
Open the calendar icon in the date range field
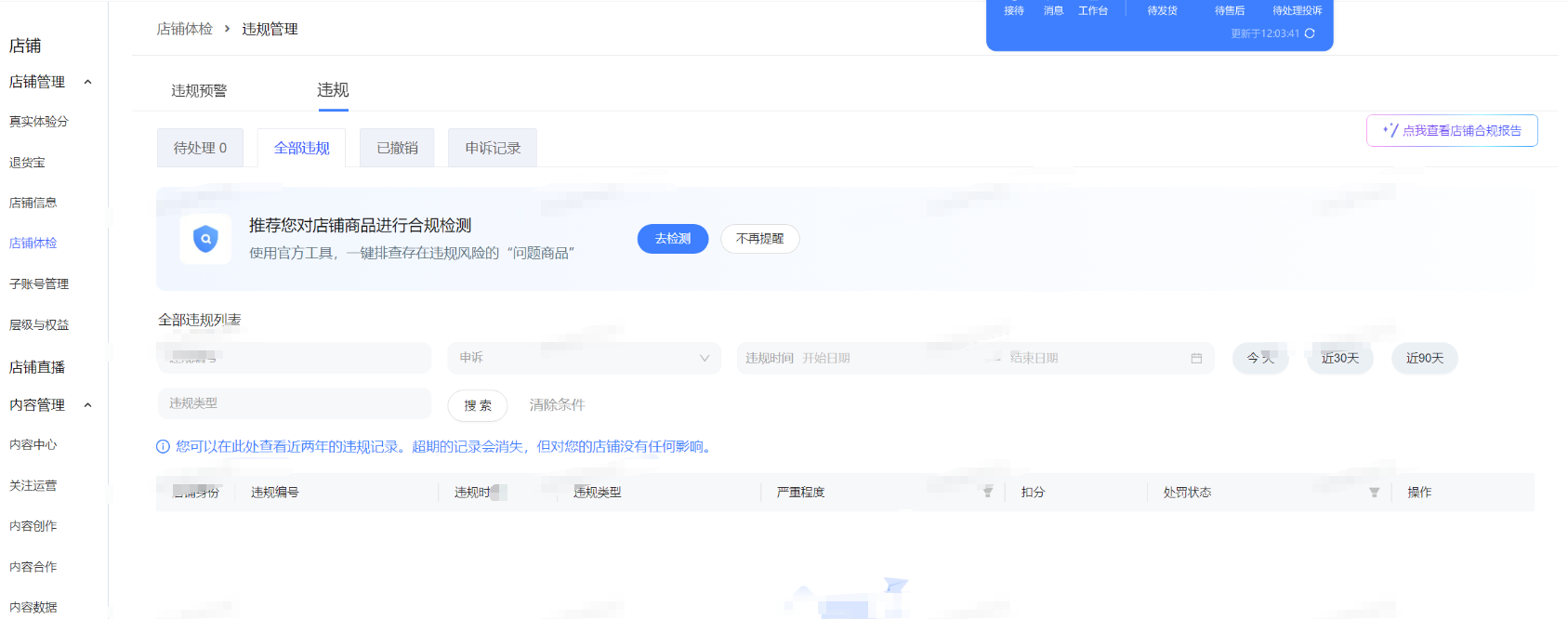pos(1196,359)
